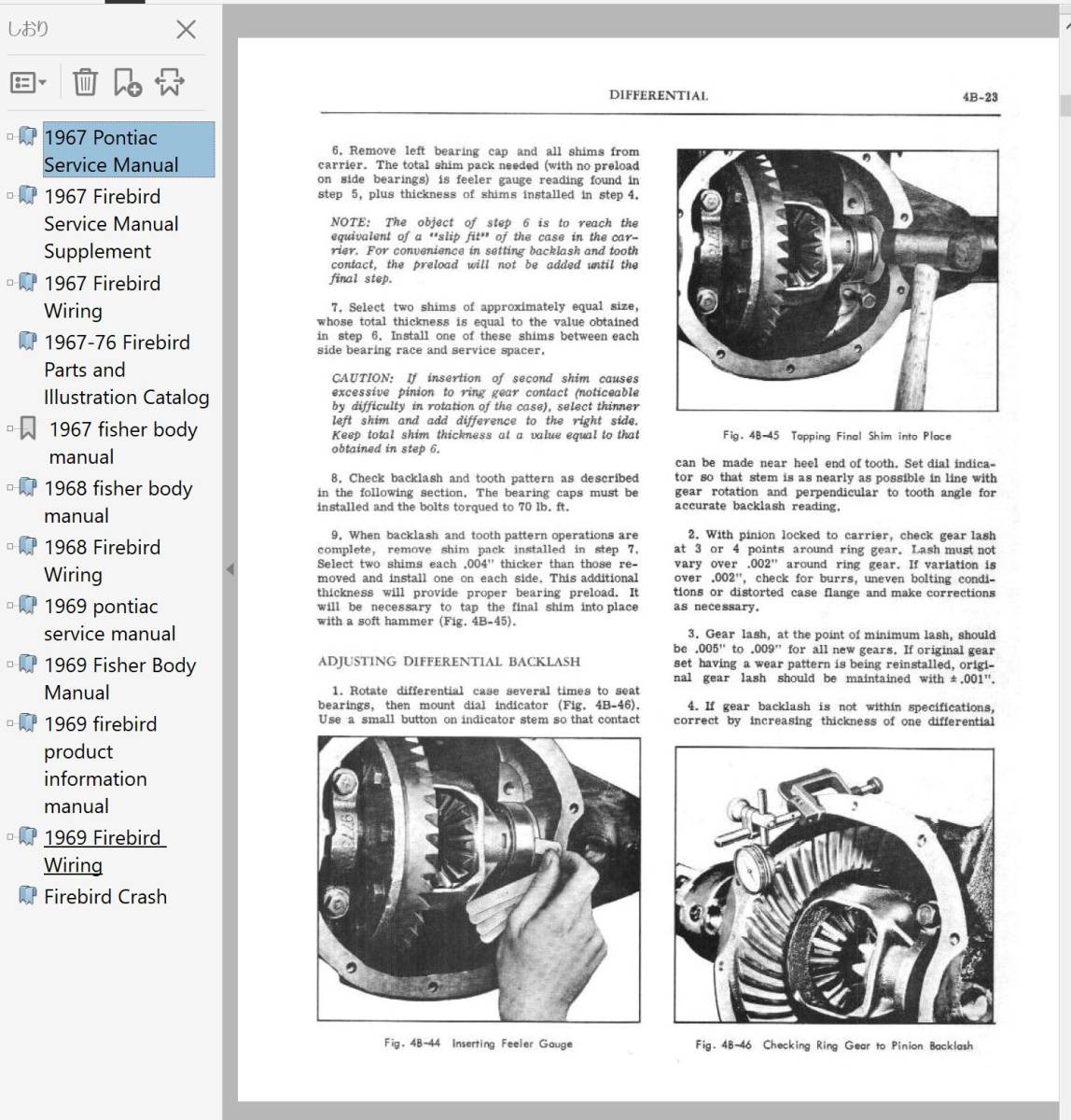Expand the 1969 Fisher Body Manual node
The width and height of the screenshot is (1071, 1120).
click(10, 664)
